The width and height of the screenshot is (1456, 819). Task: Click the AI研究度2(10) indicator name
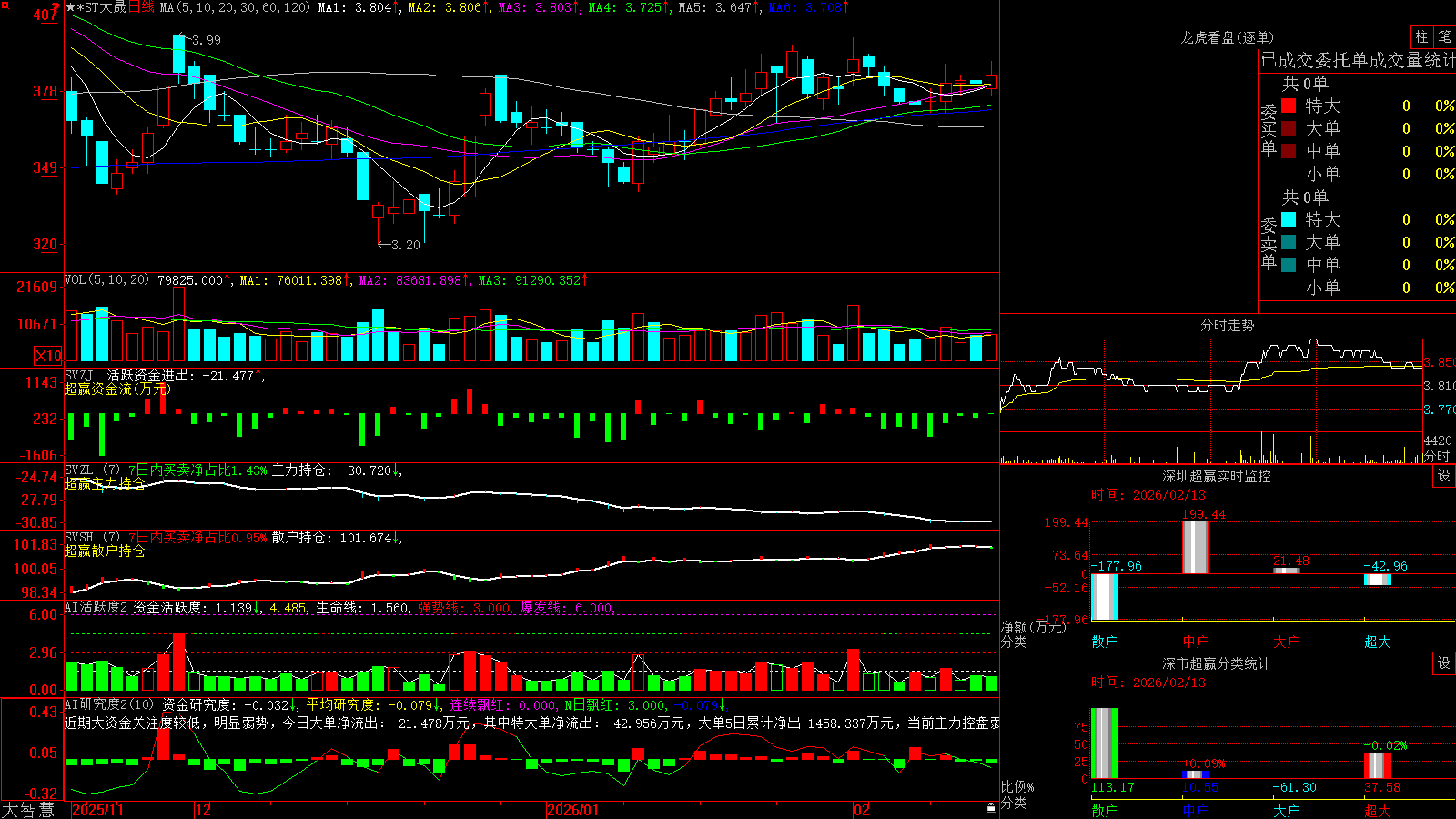pyautogui.click(x=109, y=704)
